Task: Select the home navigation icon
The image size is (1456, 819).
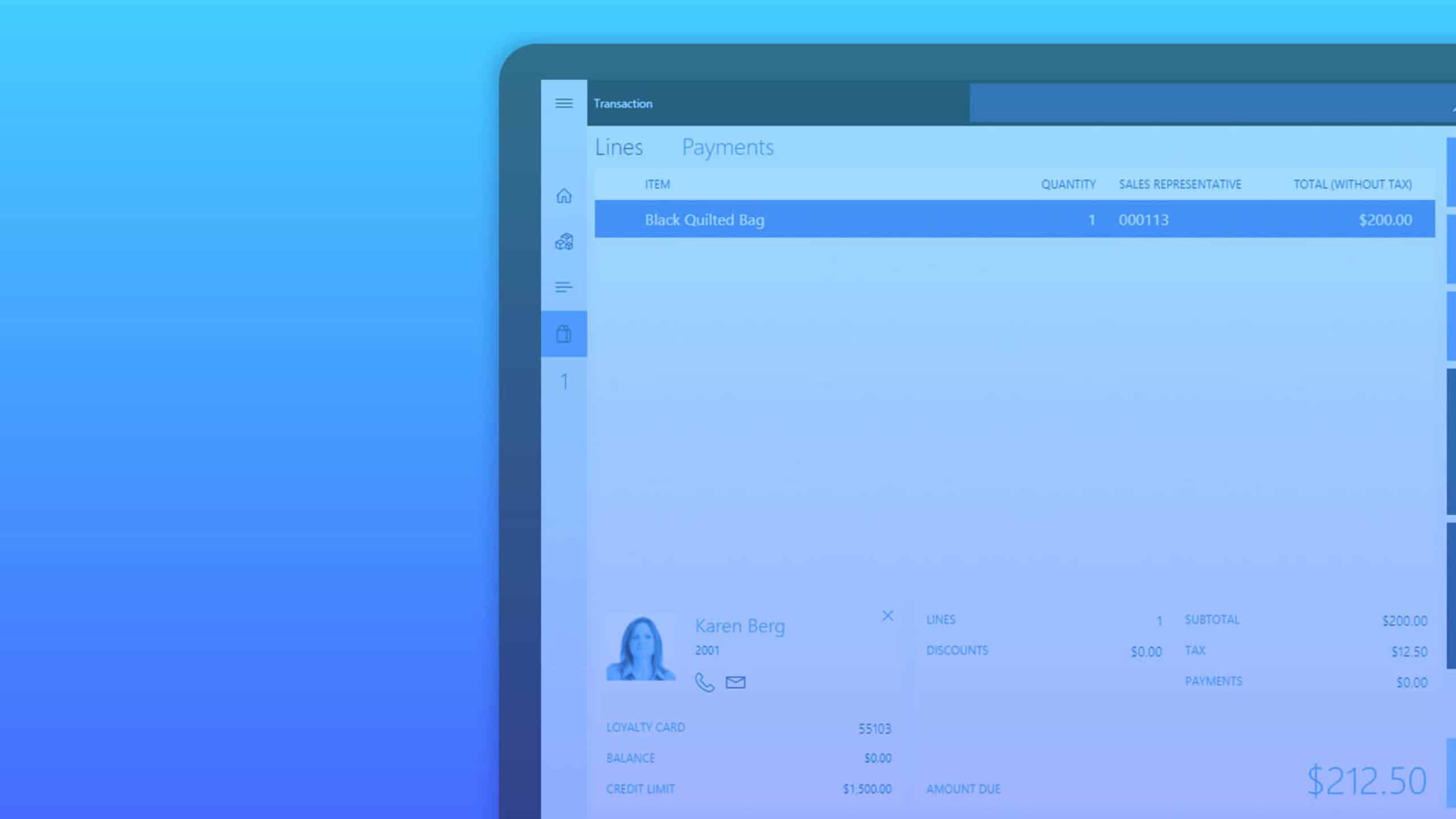Action: (x=563, y=196)
